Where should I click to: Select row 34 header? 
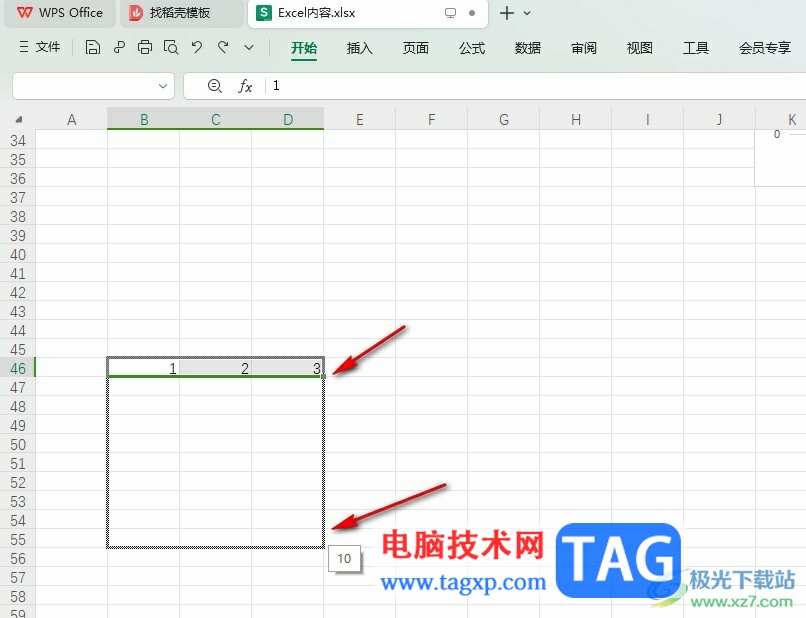coord(17,140)
